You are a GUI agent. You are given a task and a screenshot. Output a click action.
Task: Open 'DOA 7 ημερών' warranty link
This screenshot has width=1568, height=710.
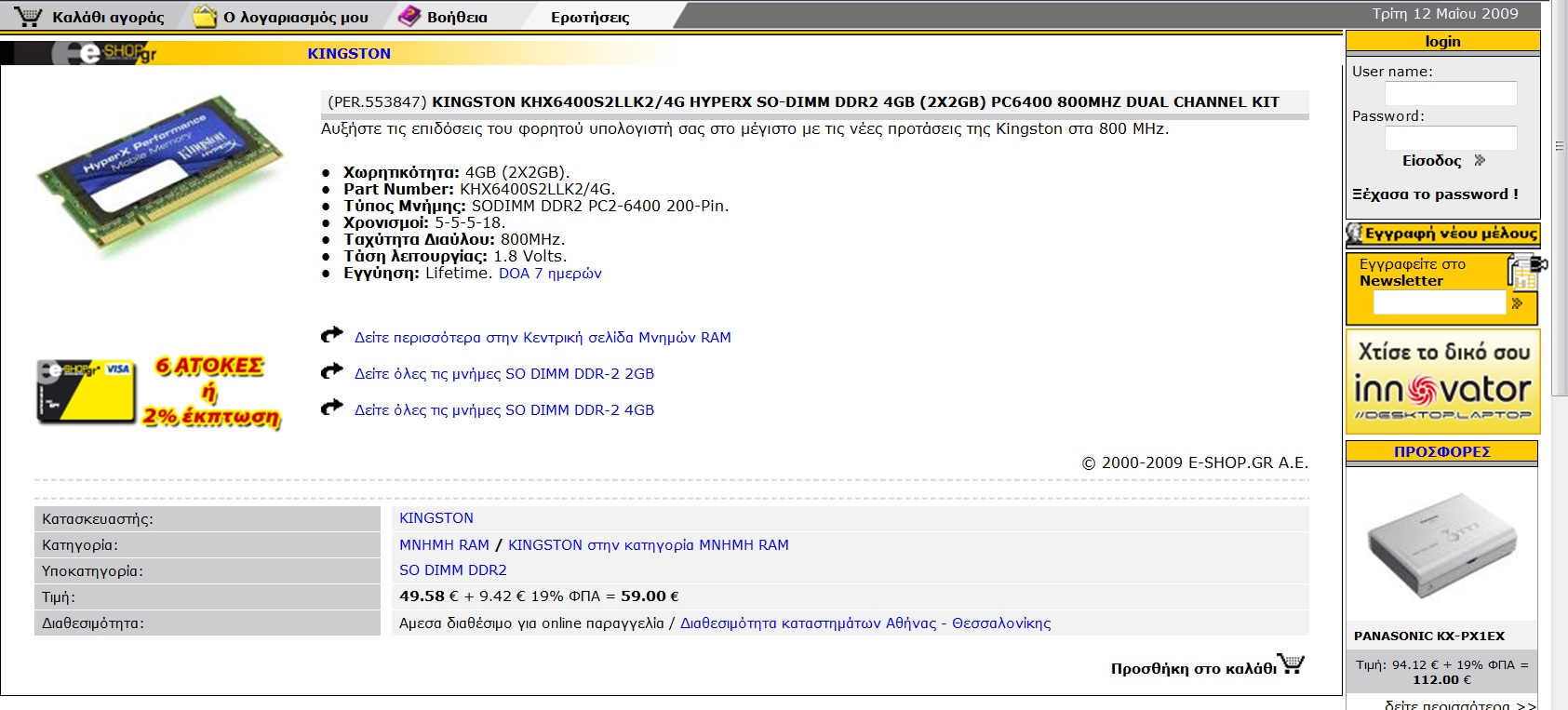pos(550,273)
